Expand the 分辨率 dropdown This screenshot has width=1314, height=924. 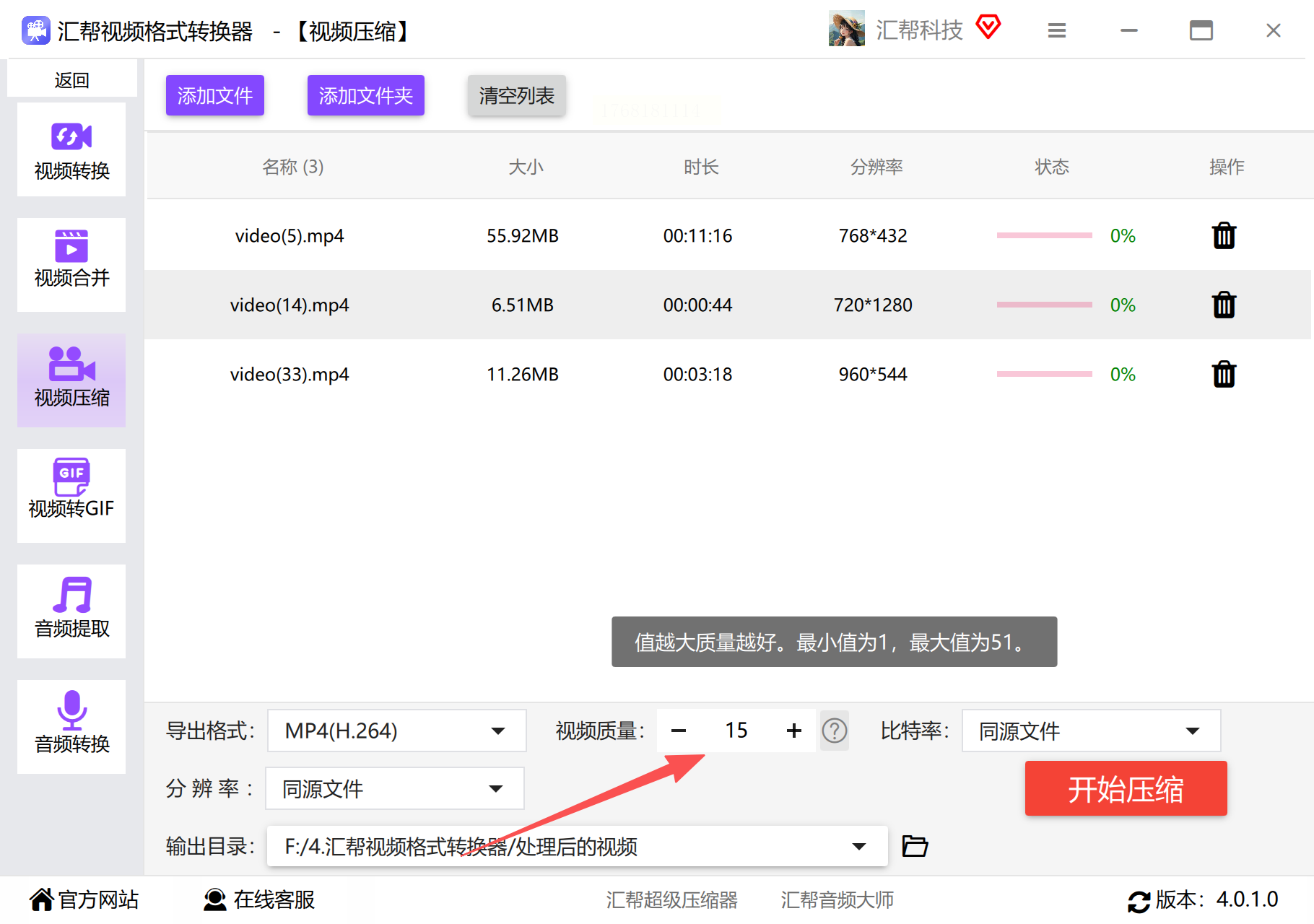coord(394,788)
